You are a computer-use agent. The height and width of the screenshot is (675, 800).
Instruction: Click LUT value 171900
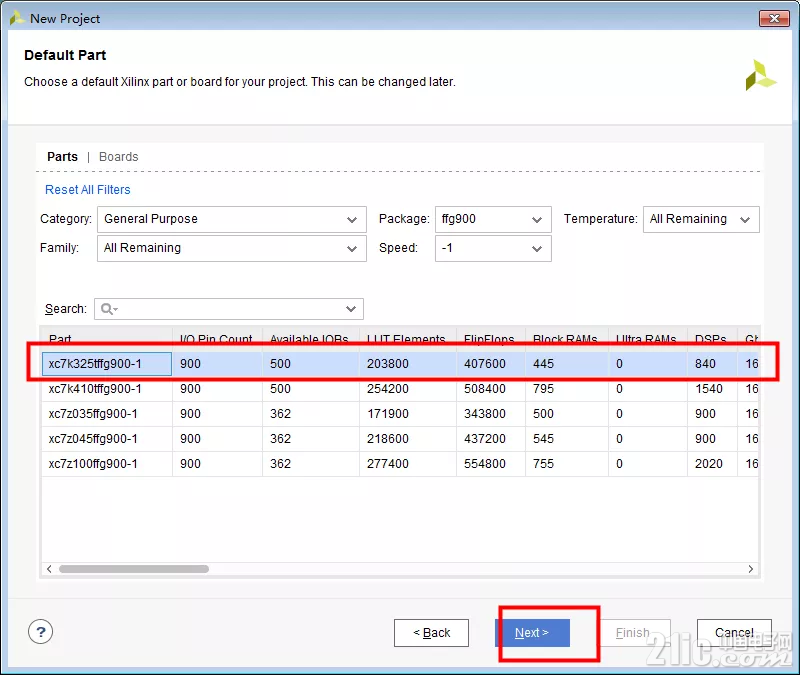click(x=388, y=414)
